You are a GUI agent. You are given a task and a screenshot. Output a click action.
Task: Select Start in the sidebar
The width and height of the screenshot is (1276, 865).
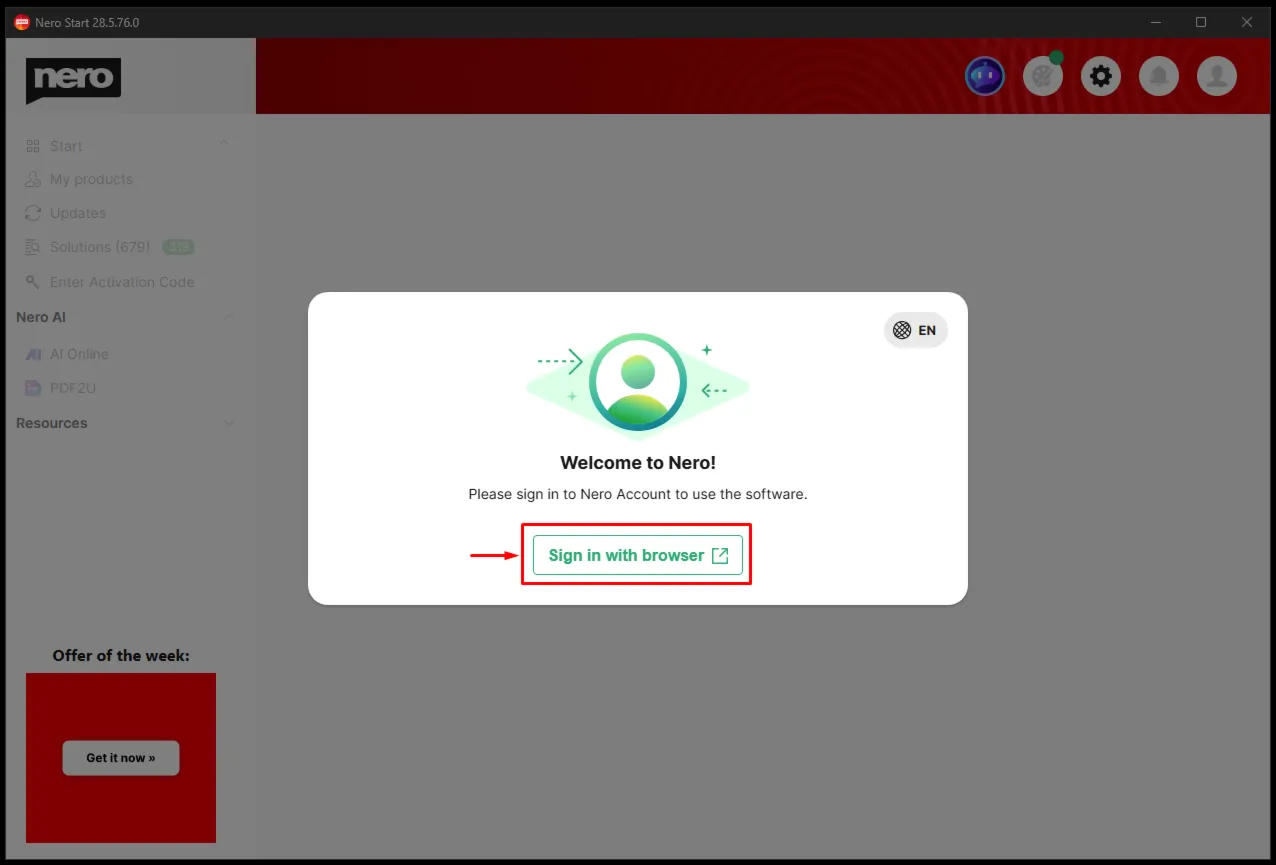pos(66,146)
